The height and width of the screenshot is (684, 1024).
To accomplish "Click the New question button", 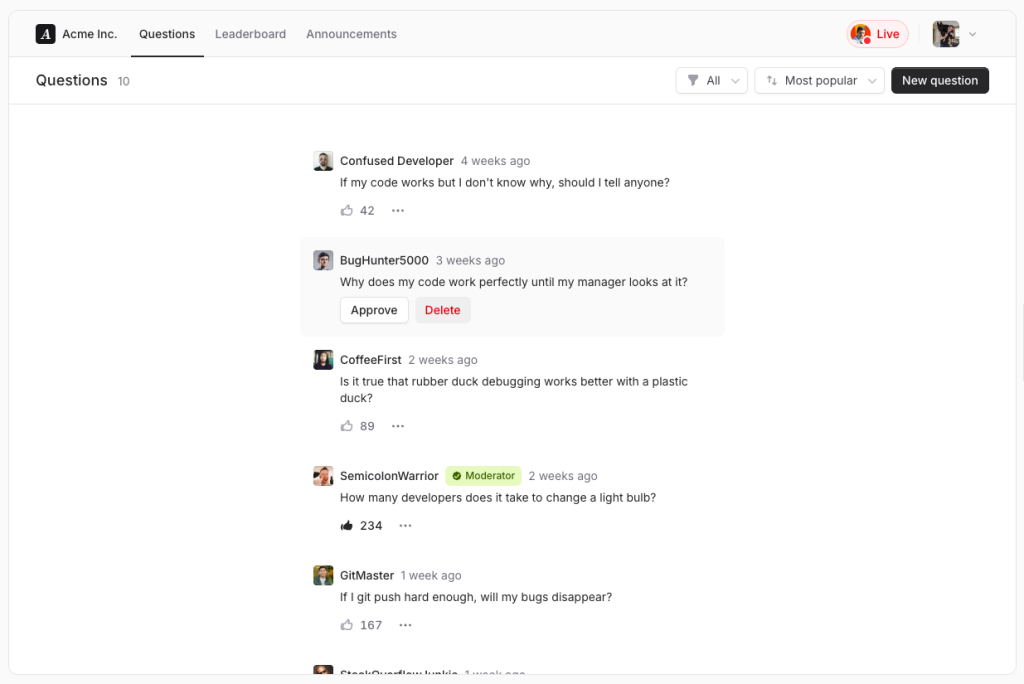I will [x=939, y=80].
